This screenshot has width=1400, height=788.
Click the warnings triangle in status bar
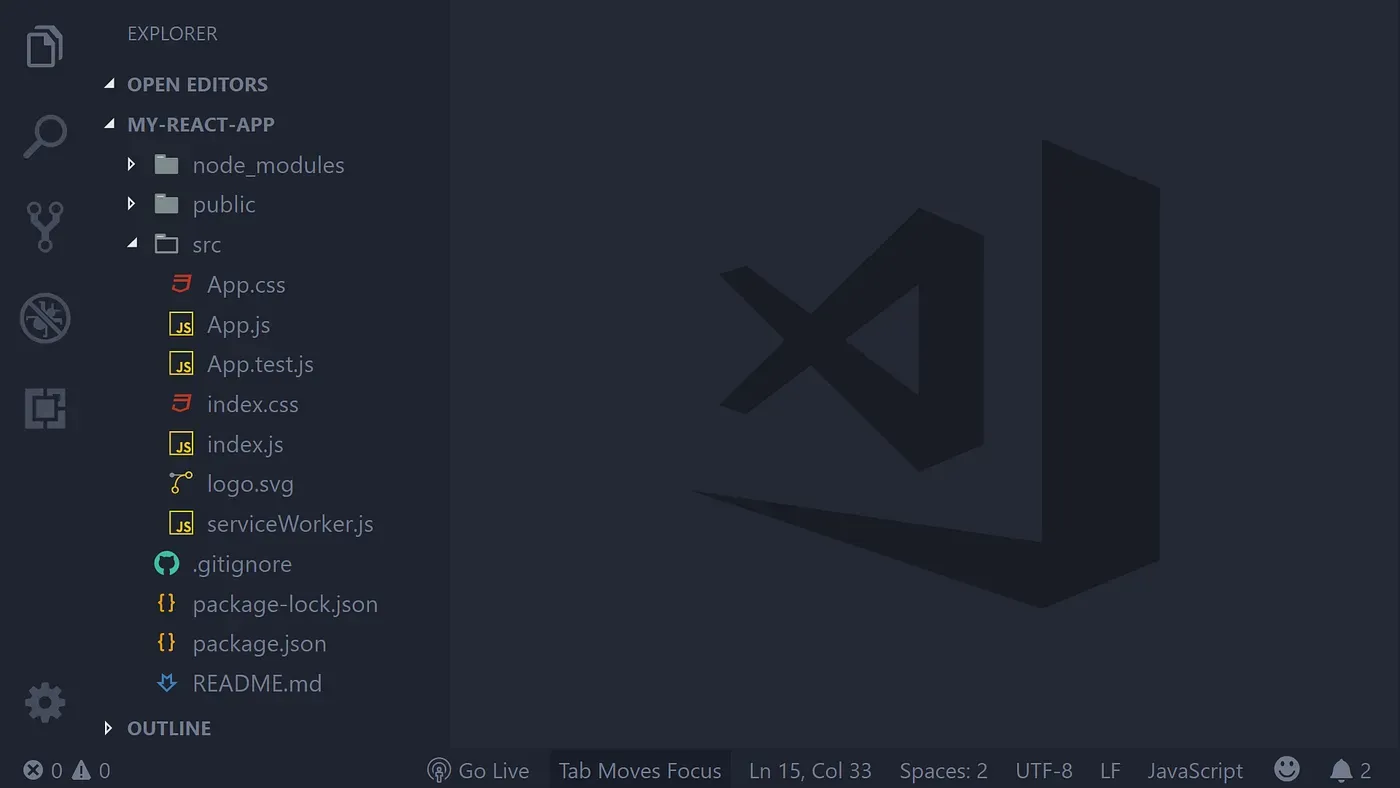(81, 770)
